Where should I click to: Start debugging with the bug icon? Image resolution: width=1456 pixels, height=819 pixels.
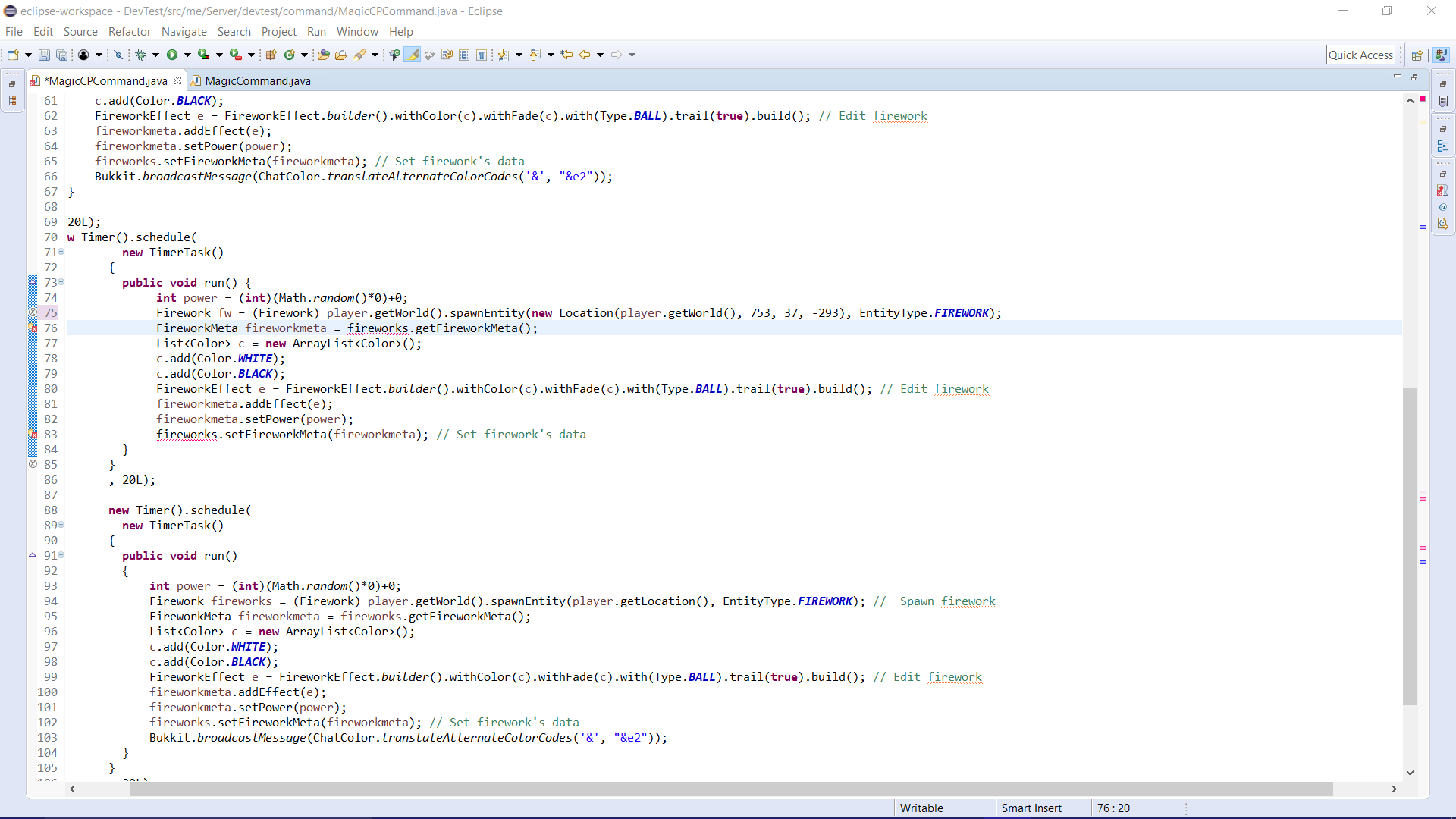pyautogui.click(x=140, y=55)
